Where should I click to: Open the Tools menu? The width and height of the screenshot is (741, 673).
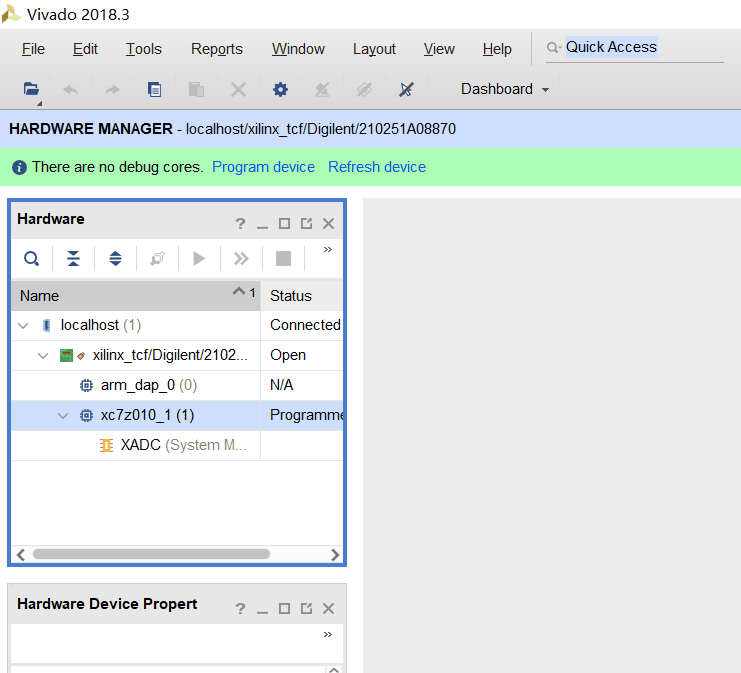coord(144,49)
